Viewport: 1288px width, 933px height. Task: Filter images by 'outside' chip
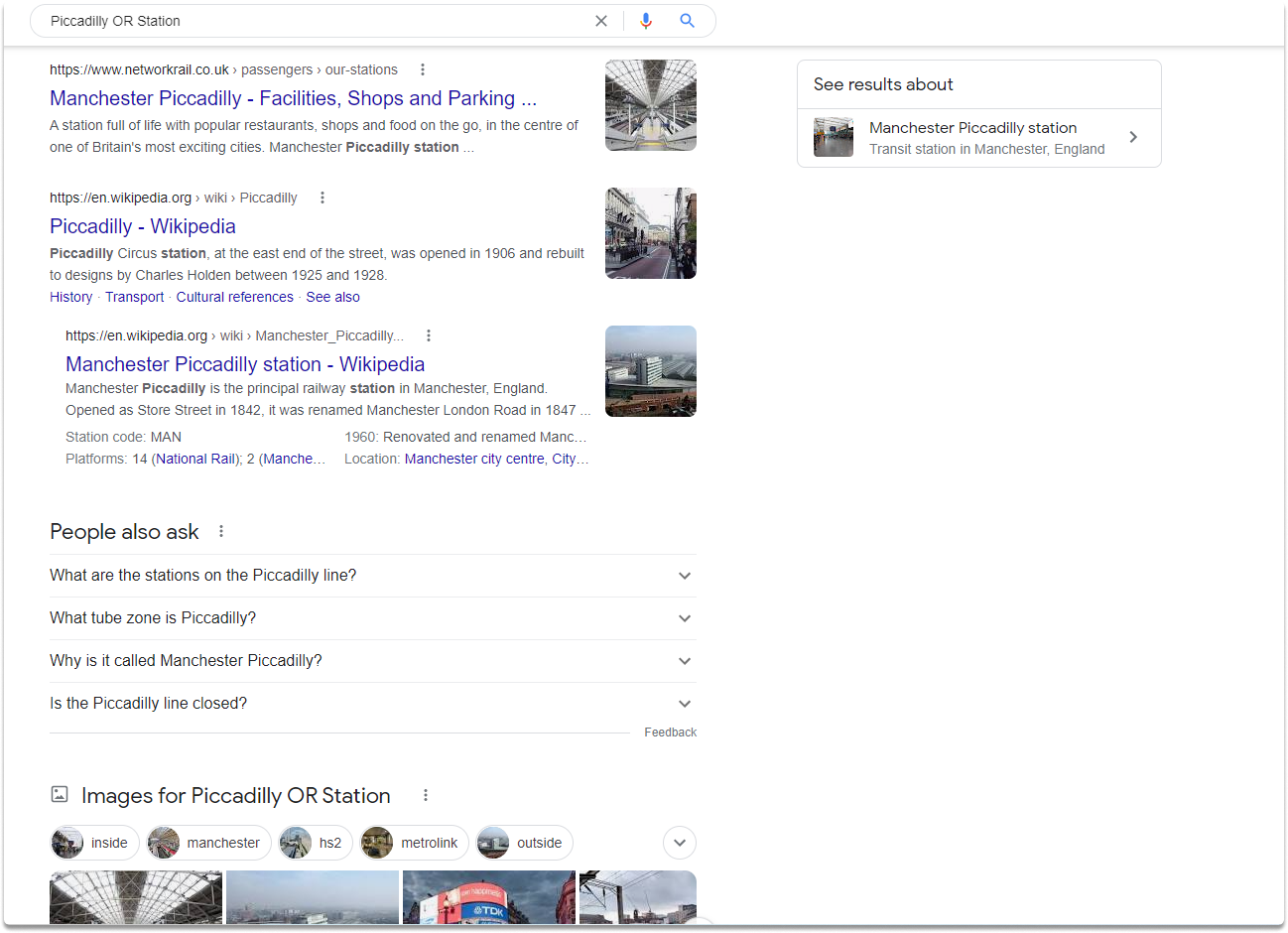click(525, 843)
